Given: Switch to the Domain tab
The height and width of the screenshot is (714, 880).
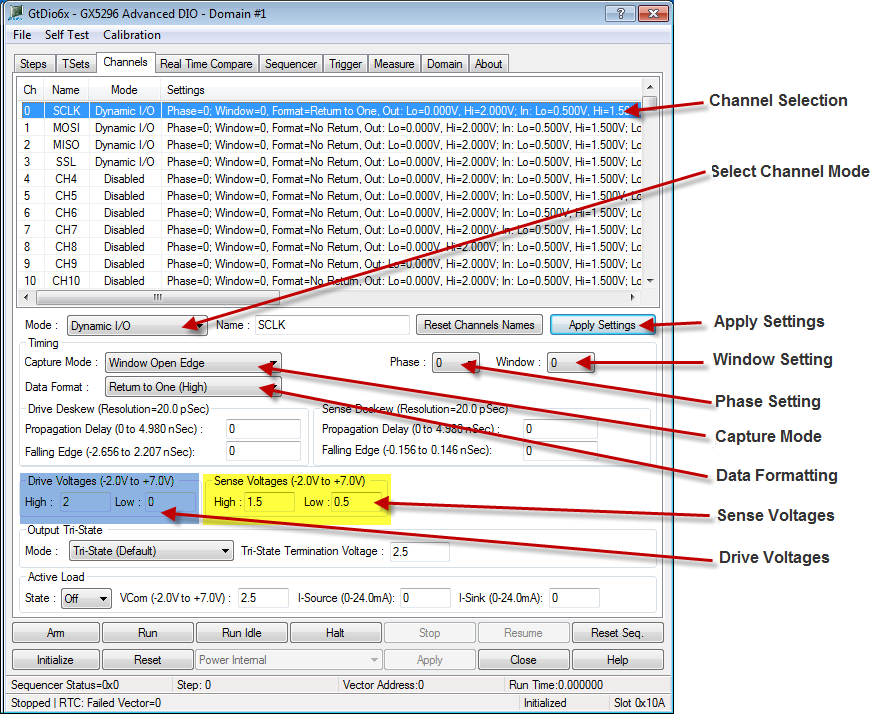Looking at the screenshot, I should point(444,64).
